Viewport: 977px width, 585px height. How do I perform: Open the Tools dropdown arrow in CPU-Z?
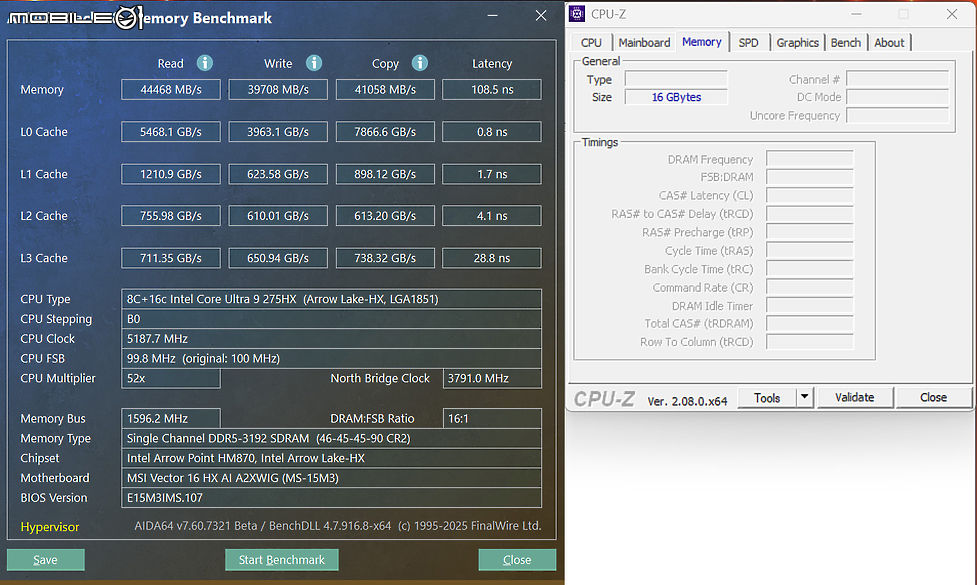click(x=804, y=397)
